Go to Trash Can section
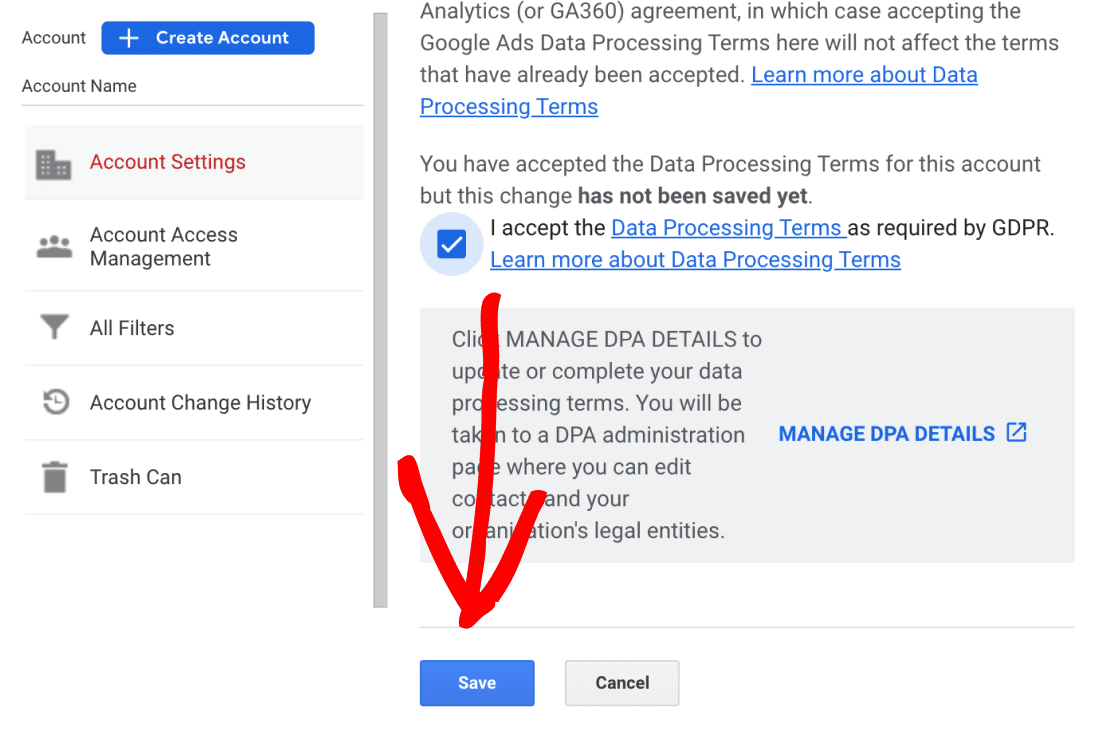The image size is (1116, 756). pyautogui.click(x=136, y=477)
